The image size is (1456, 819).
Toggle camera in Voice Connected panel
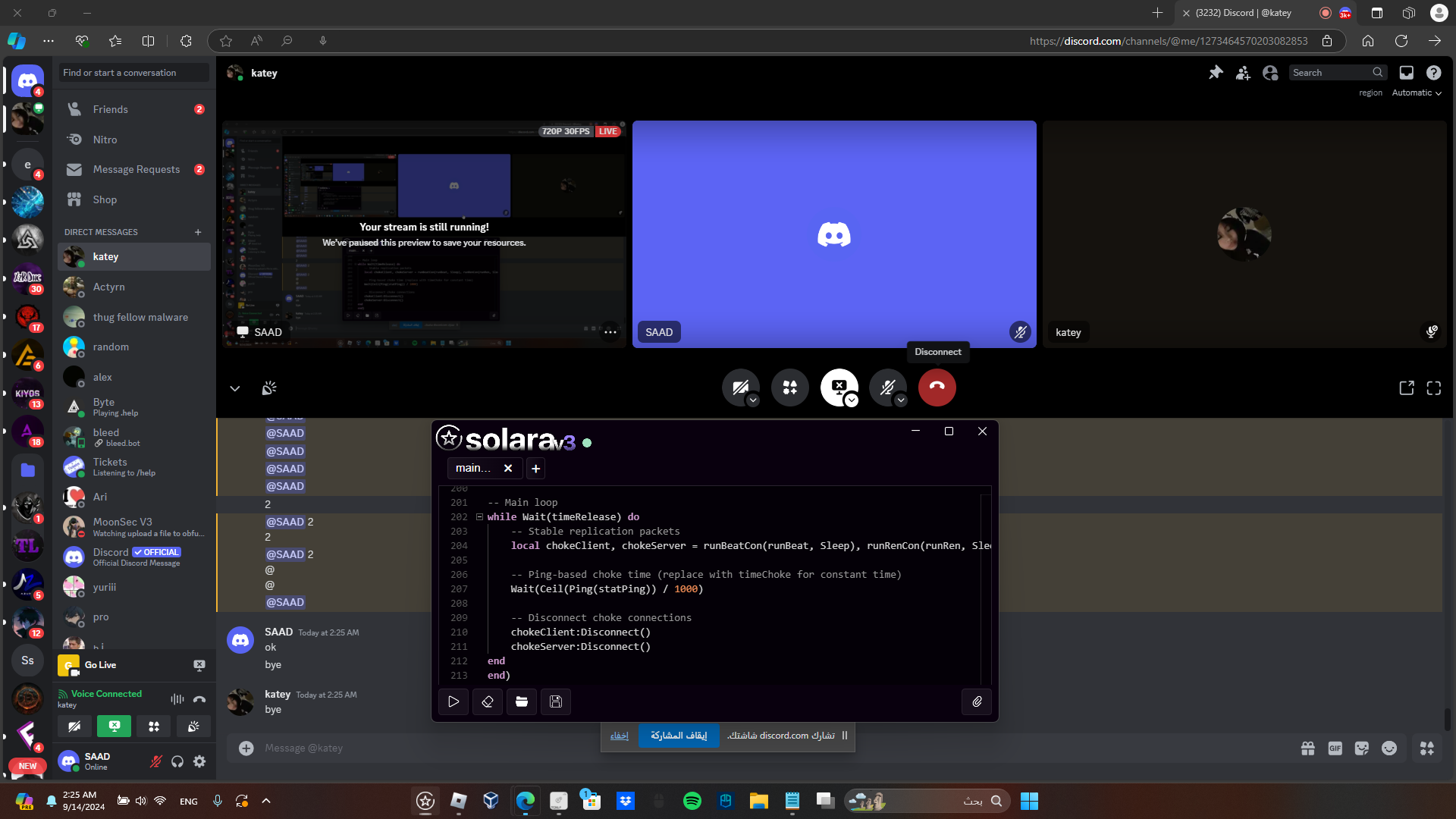pyautogui.click(x=74, y=726)
